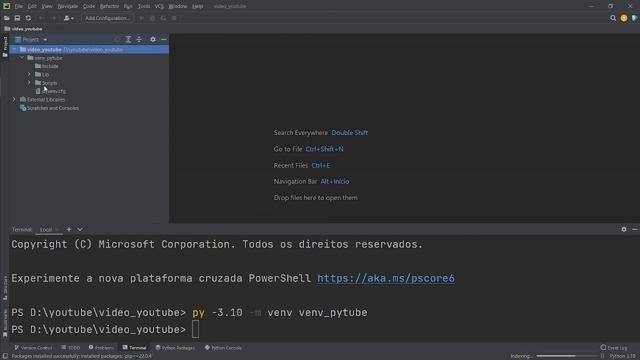Open the https://aka.ms/pscore6 link
The width and height of the screenshot is (640, 360).
pyautogui.click(x=386, y=278)
